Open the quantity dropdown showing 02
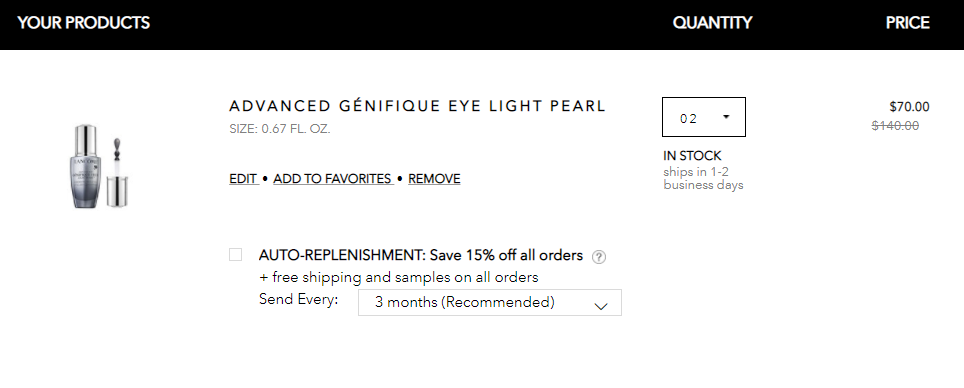The width and height of the screenshot is (964, 388). coord(703,117)
